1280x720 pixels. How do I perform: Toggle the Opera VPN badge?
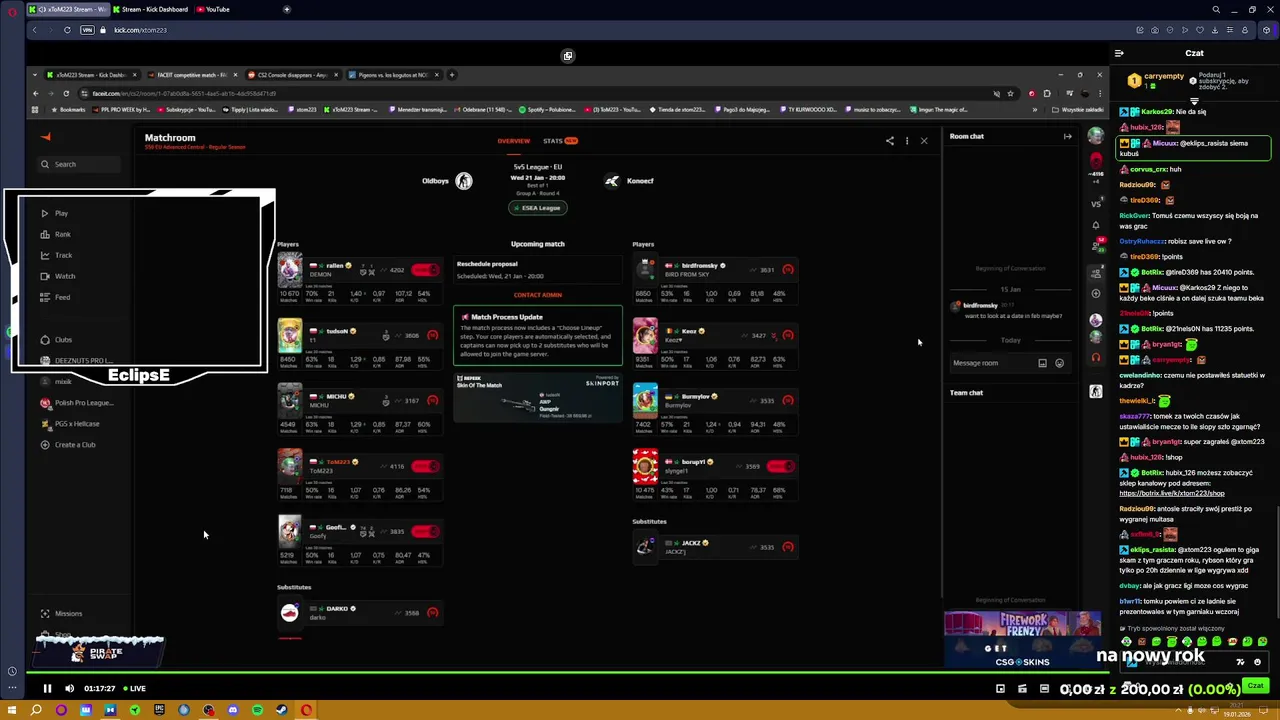click(x=87, y=30)
